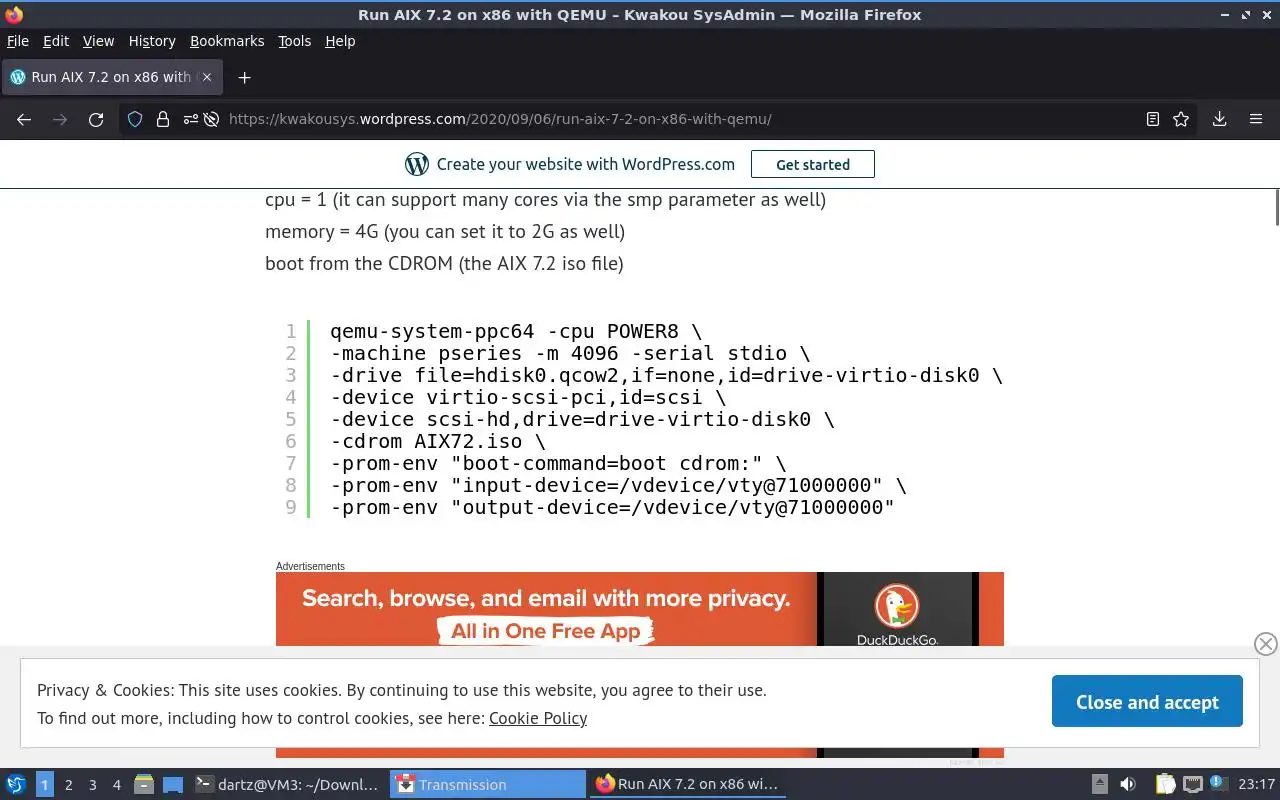Switch to workspace 4

[116, 784]
